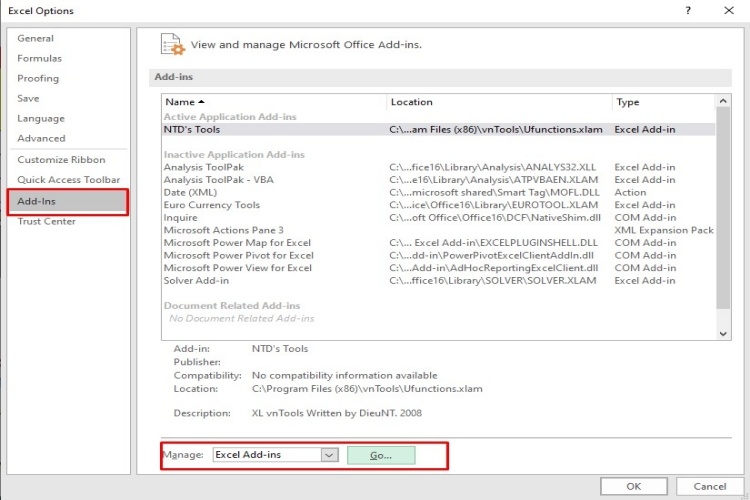Select the Solver Add-in row

439,281
